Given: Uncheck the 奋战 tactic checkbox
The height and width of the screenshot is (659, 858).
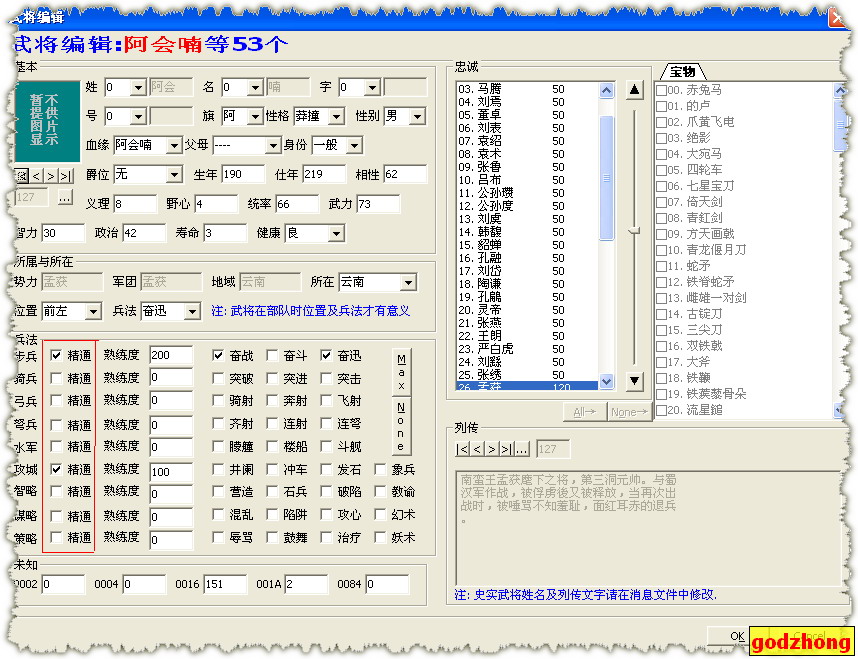Looking at the screenshot, I should click(x=219, y=355).
